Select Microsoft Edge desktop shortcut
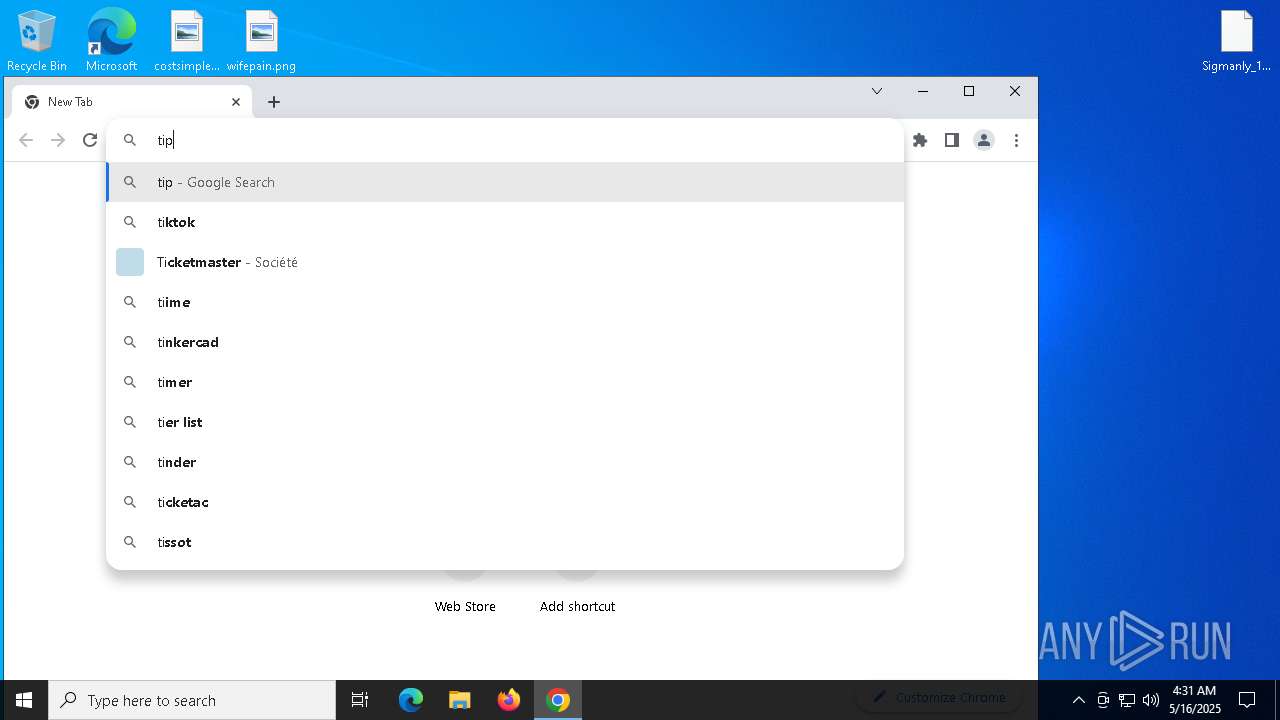1280x720 pixels. [x=111, y=41]
